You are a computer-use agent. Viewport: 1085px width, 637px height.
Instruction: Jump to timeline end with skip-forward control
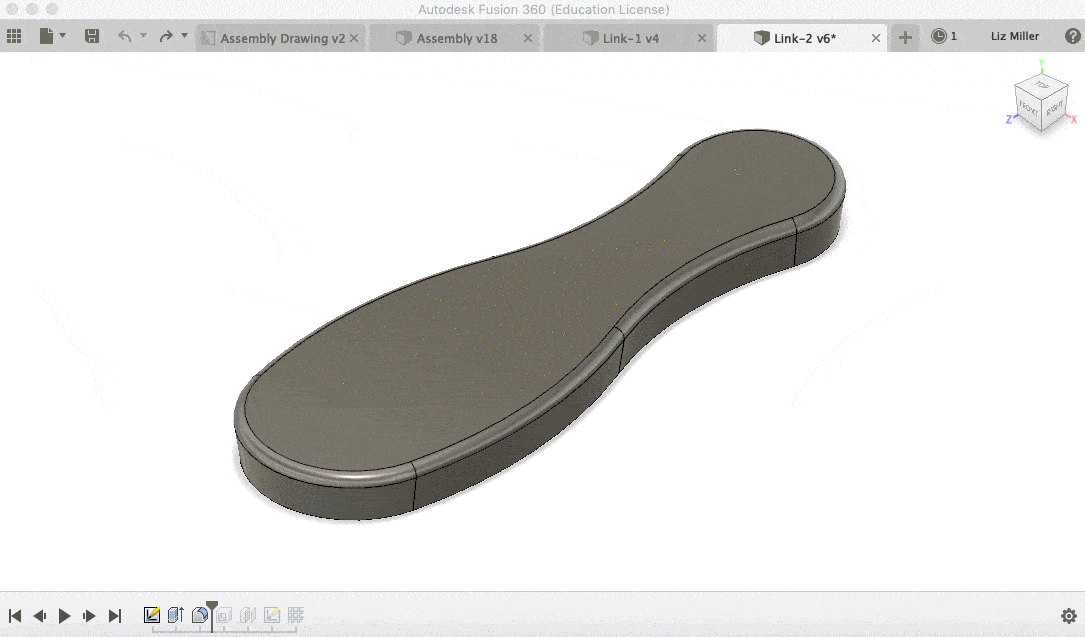(115, 615)
